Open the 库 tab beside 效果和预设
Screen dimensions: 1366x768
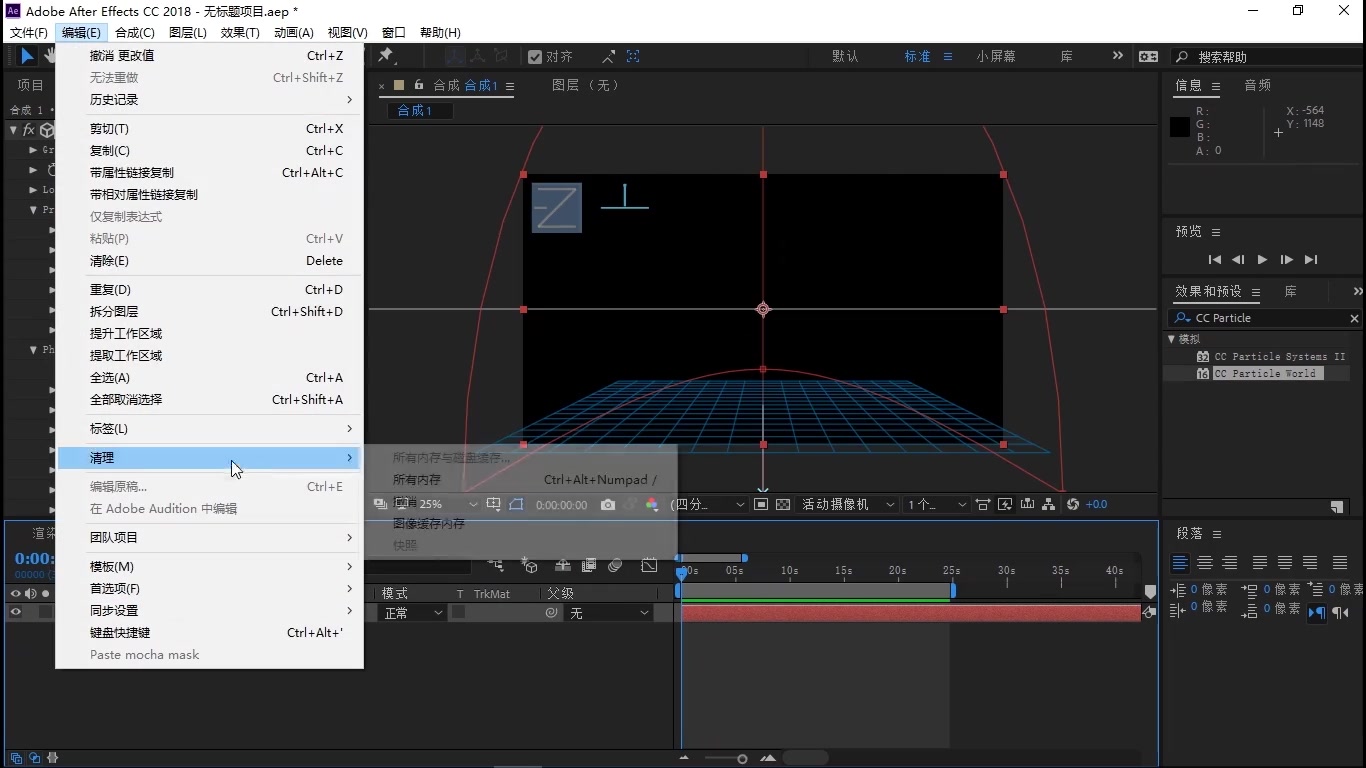pos(1290,292)
